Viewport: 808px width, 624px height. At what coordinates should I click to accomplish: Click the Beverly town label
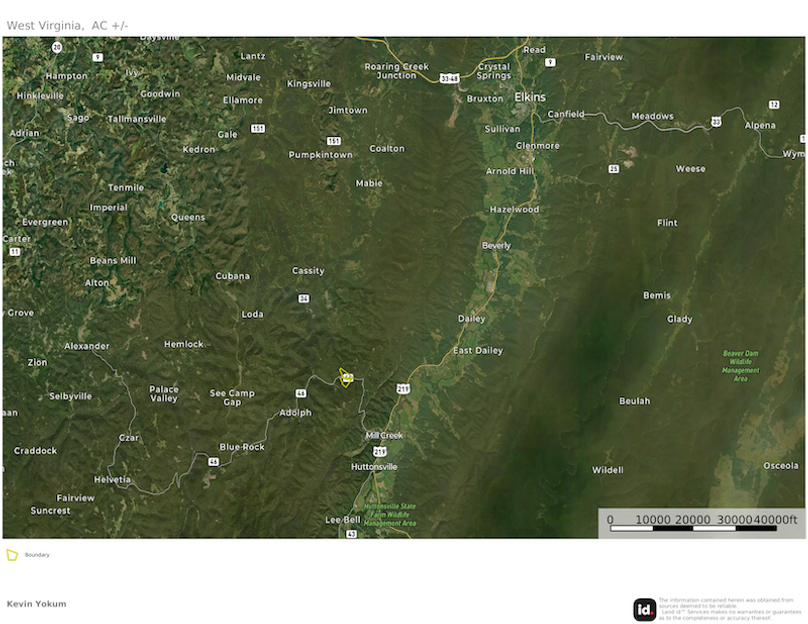[496, 246]
